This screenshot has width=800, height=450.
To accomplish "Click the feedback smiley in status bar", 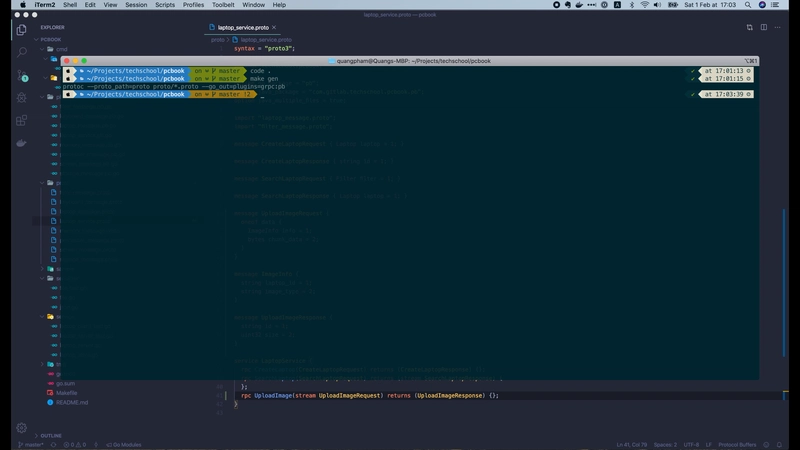I will pos(766,445).
